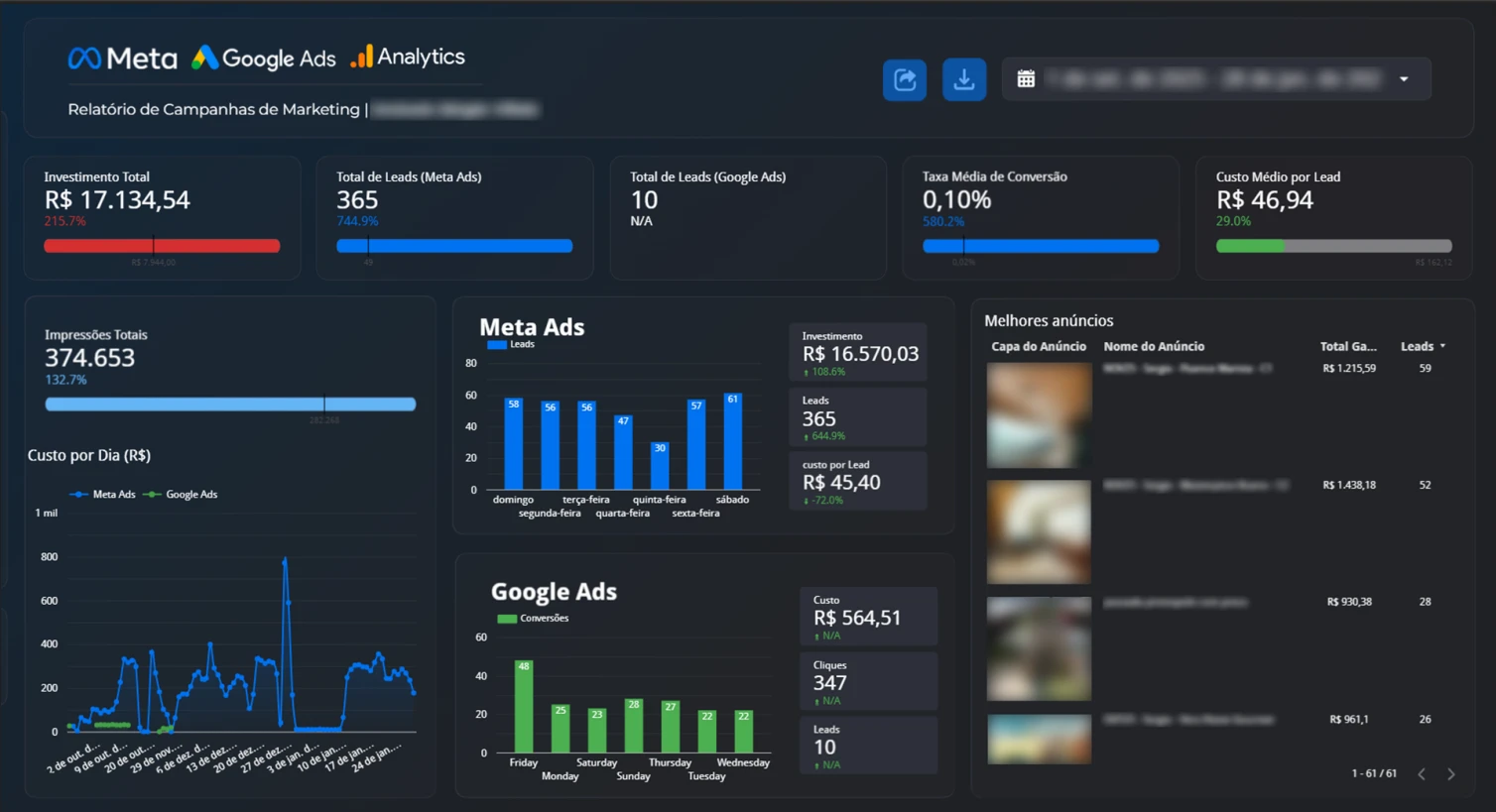The image size is (1496, 812).
Task: Click the R$ 961,1 table cell
Action: (x=1349, y=719)
